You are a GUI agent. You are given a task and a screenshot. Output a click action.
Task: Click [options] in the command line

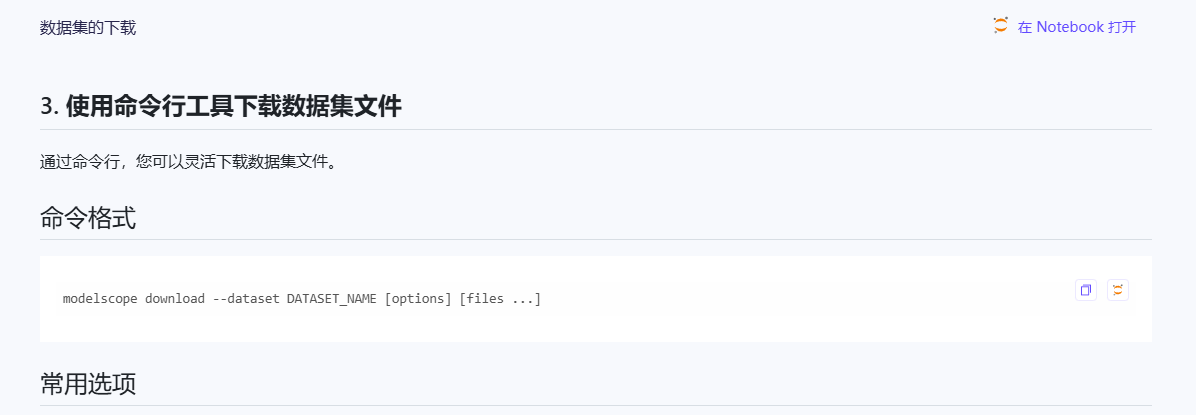tap(418, 298)
